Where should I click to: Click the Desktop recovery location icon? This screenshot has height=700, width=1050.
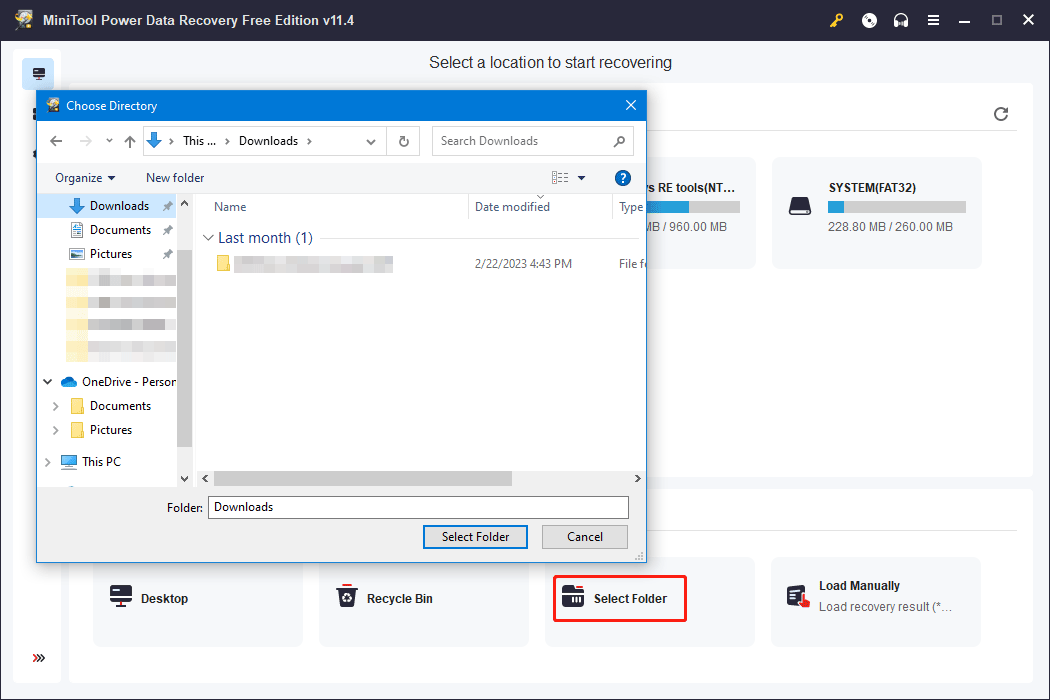click(x=121, y=596)
